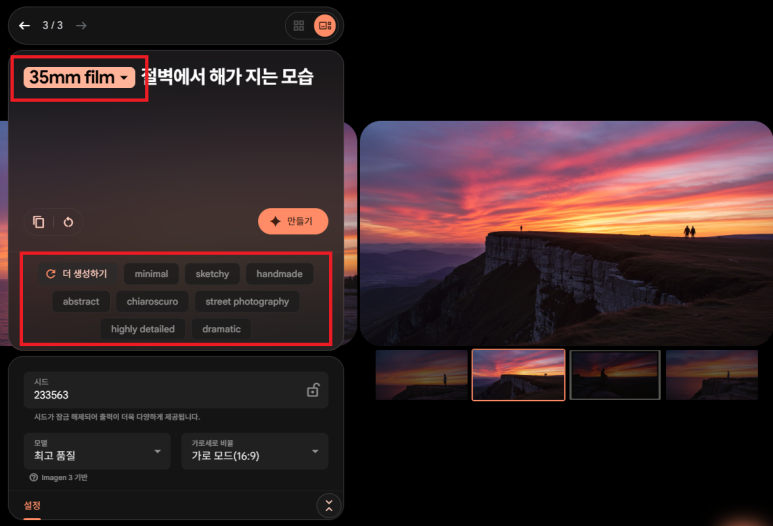Image resolution: width=773 pixels, height=526 pixels.
Task: Select the handmade style chip
Action: pyautogui.click(x=280, y=274)
